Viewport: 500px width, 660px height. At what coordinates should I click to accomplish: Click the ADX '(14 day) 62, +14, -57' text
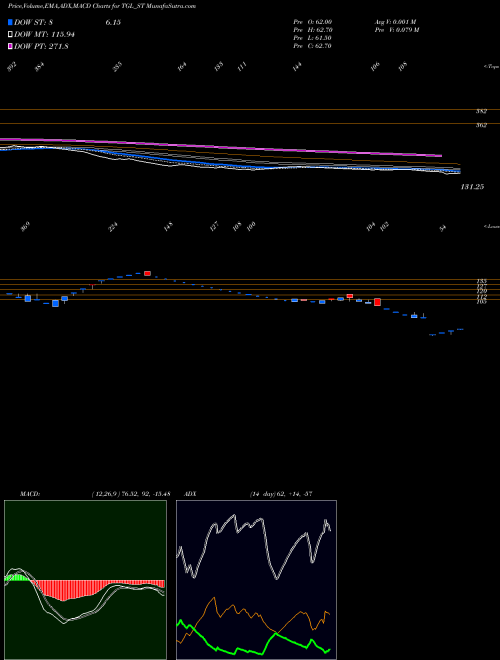(x=281, y=494)
